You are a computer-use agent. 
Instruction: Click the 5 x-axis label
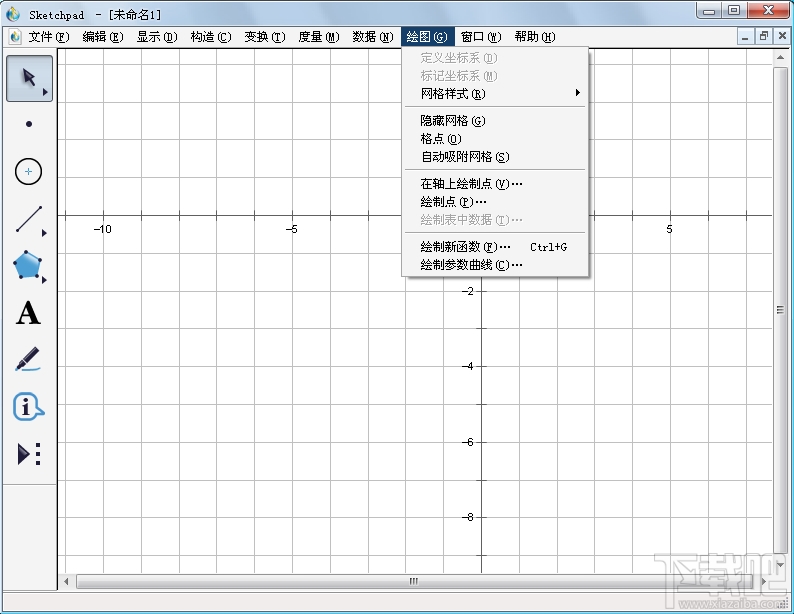pyautogui.click(x=669, y=229)
